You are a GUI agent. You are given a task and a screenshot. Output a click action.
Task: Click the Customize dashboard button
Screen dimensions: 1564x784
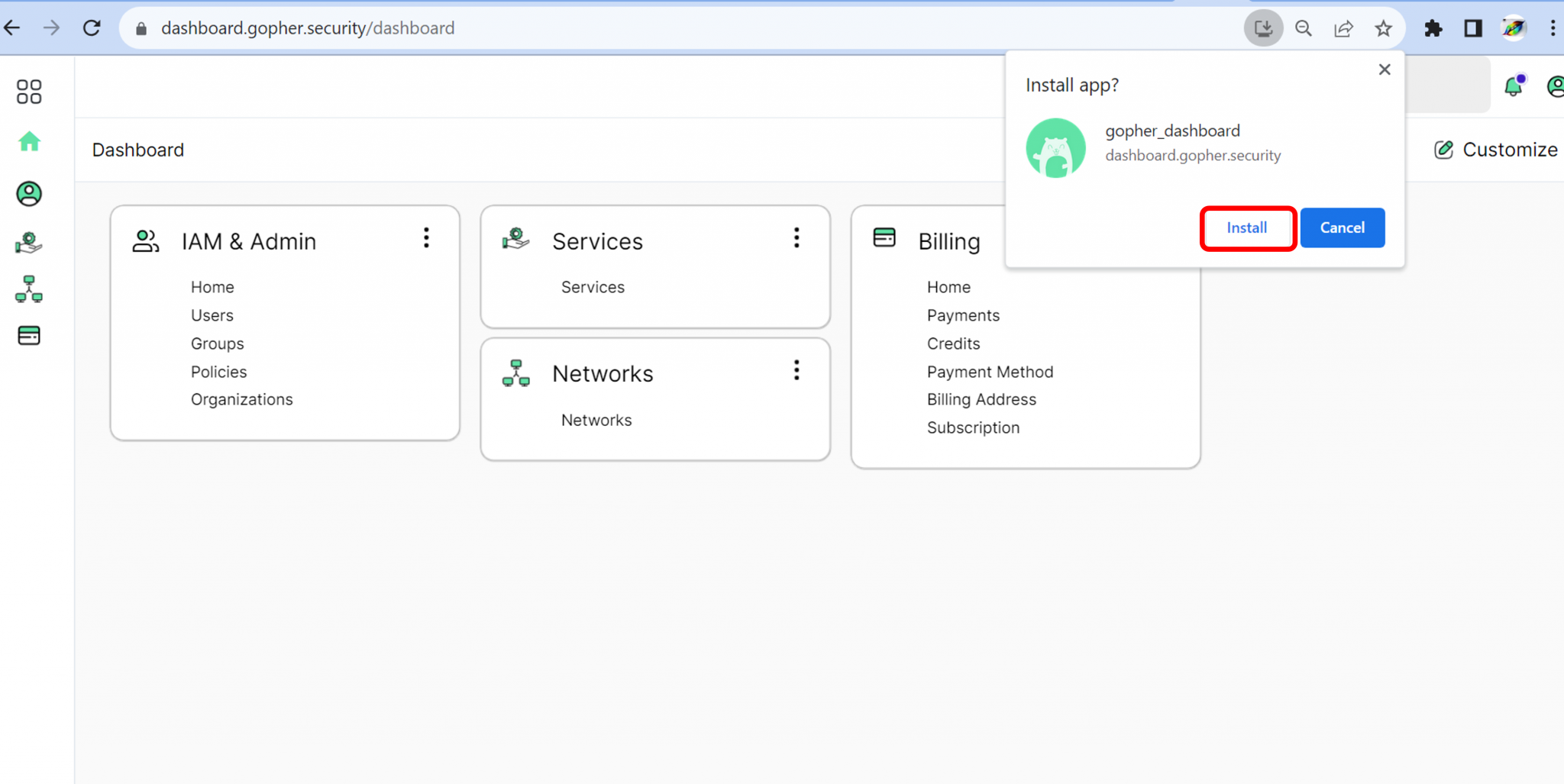(x=1496, y=150)
